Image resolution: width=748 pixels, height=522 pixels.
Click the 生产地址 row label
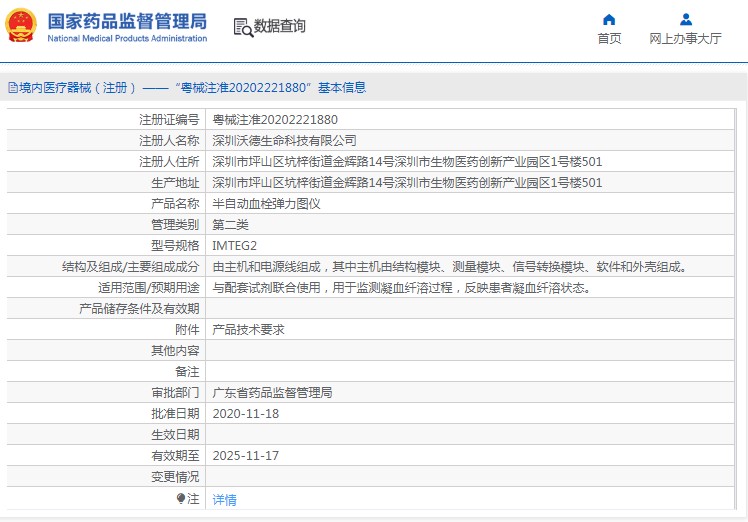click(x=175, y=183)
